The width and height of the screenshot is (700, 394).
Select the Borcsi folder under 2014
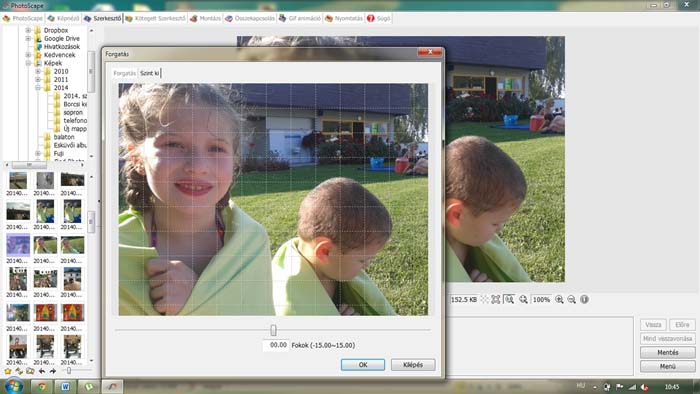[75, 104]
